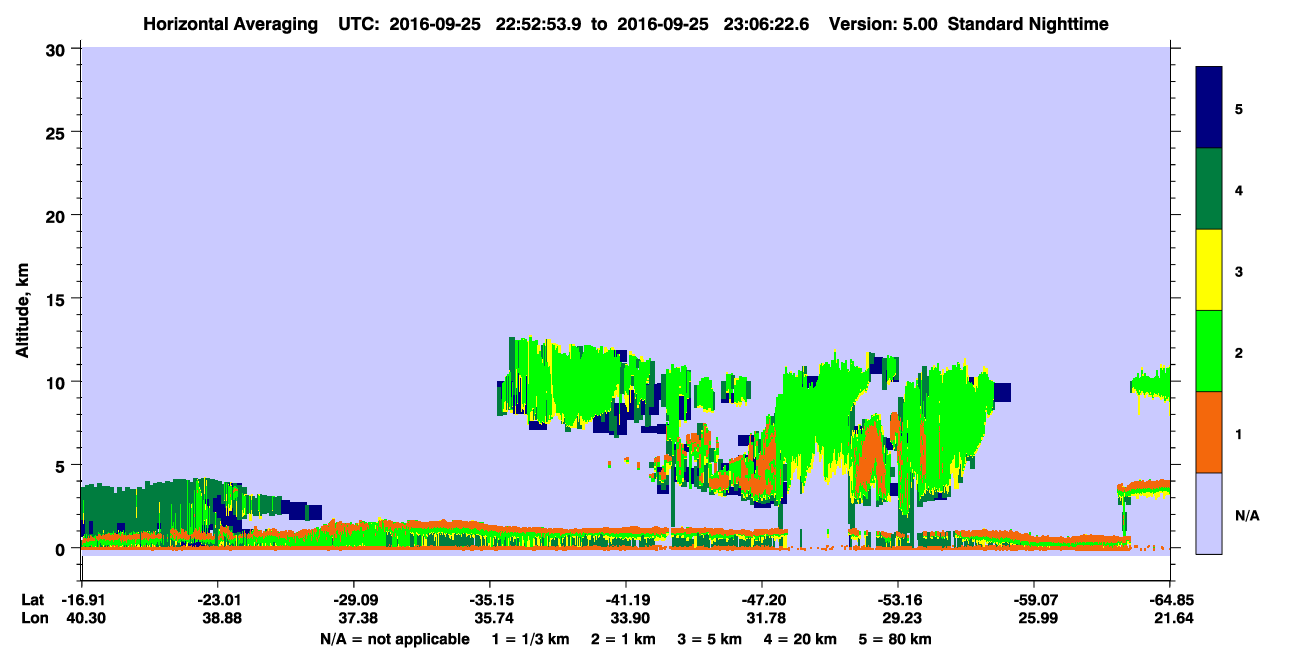Click the 'Lat' row label
This screenshot has width=1300, height=667.
[x=32, y=600]
